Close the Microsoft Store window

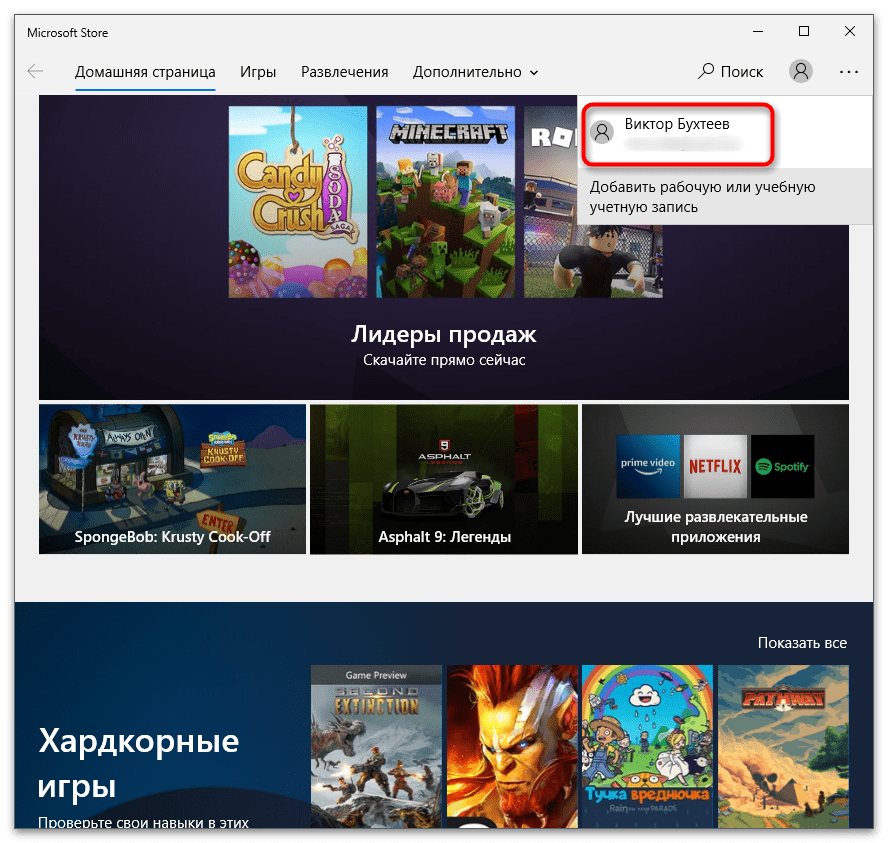tap(849, 32)
